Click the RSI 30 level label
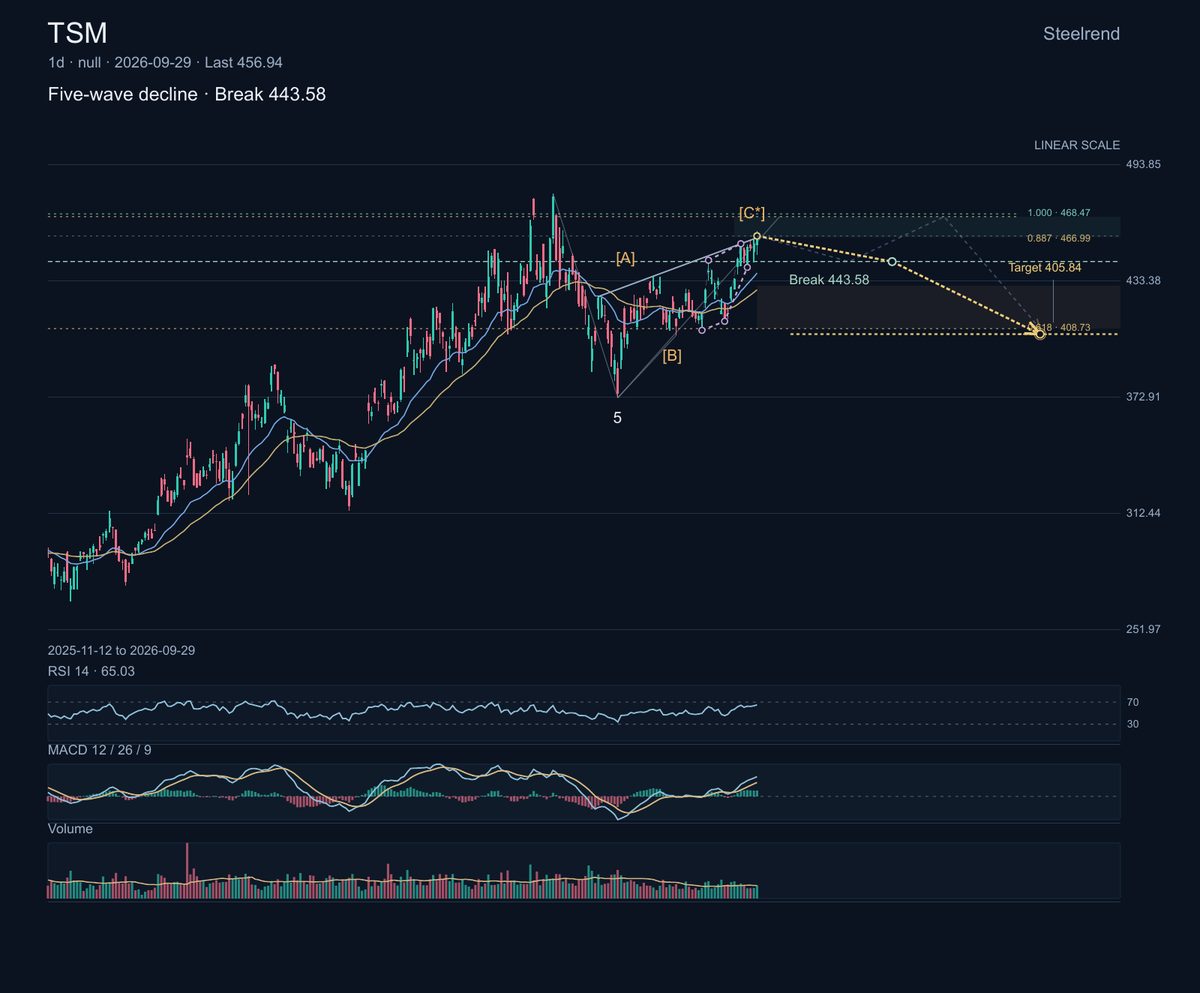 point(1133,724)
